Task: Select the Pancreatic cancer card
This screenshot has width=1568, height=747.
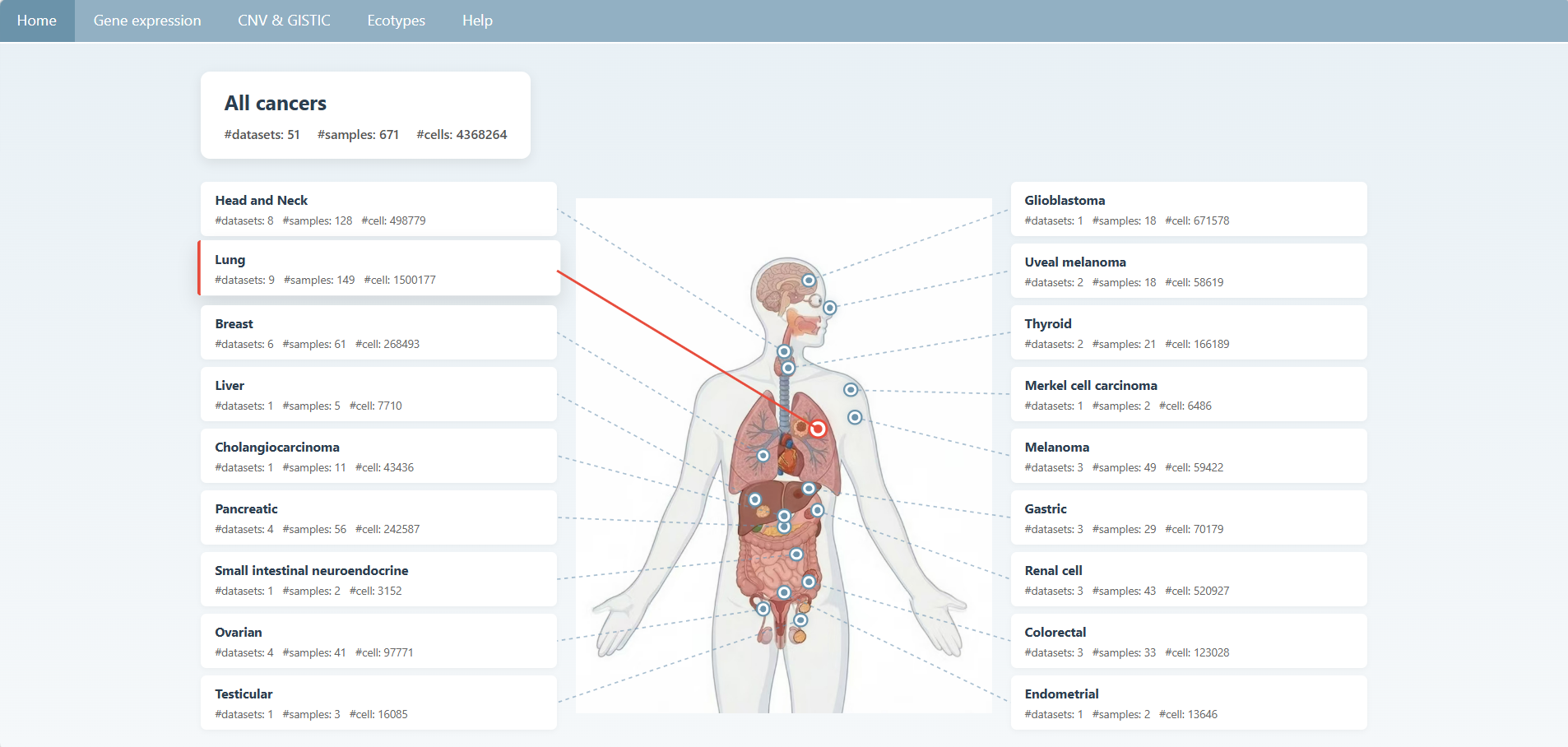Action: pos(378,518)
